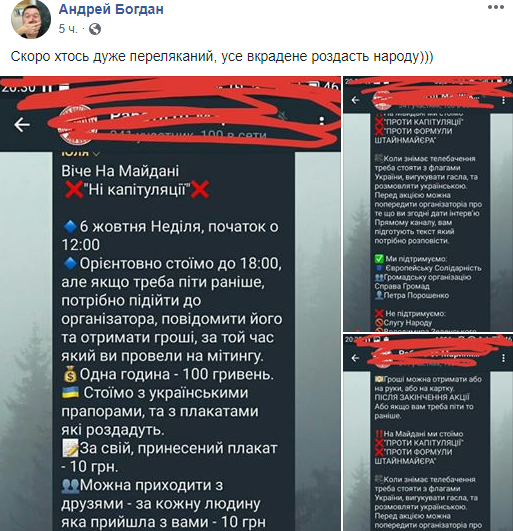Viewport: 513px width, 531px height.
Task: Click the green checkmark beside Ми підтримуємо
Action: (379, 259)
